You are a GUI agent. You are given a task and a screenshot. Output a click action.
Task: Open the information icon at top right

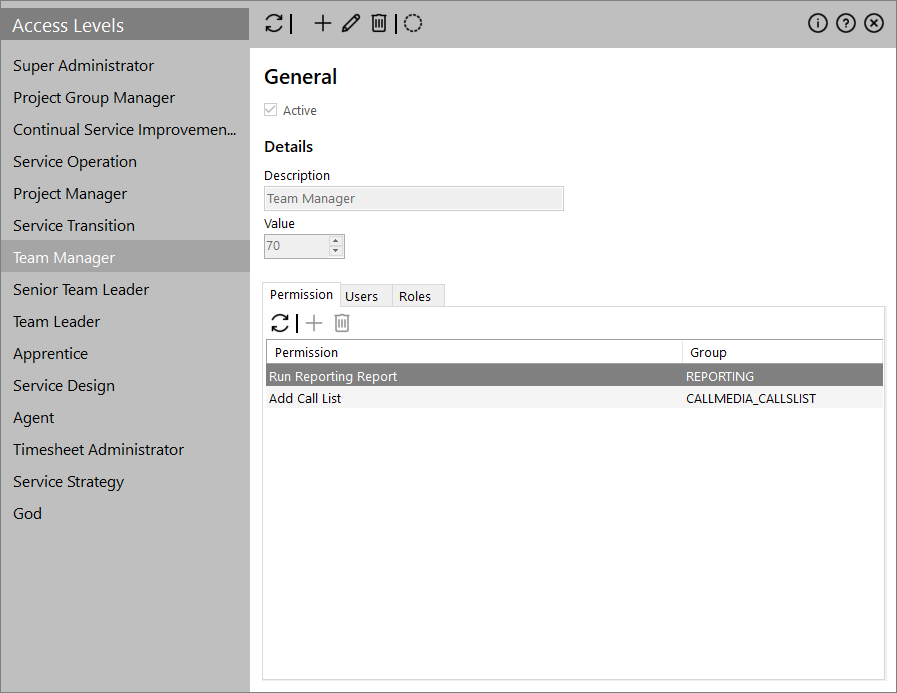point(818,23)
